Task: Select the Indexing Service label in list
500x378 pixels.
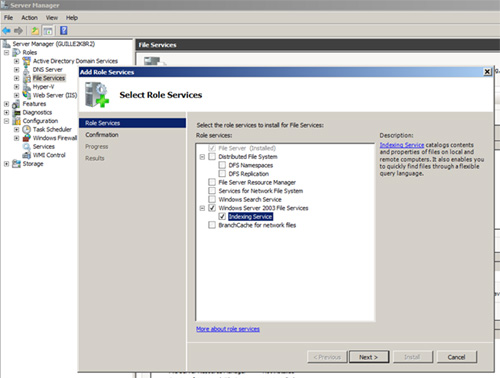Action: [x=250, y=217]
